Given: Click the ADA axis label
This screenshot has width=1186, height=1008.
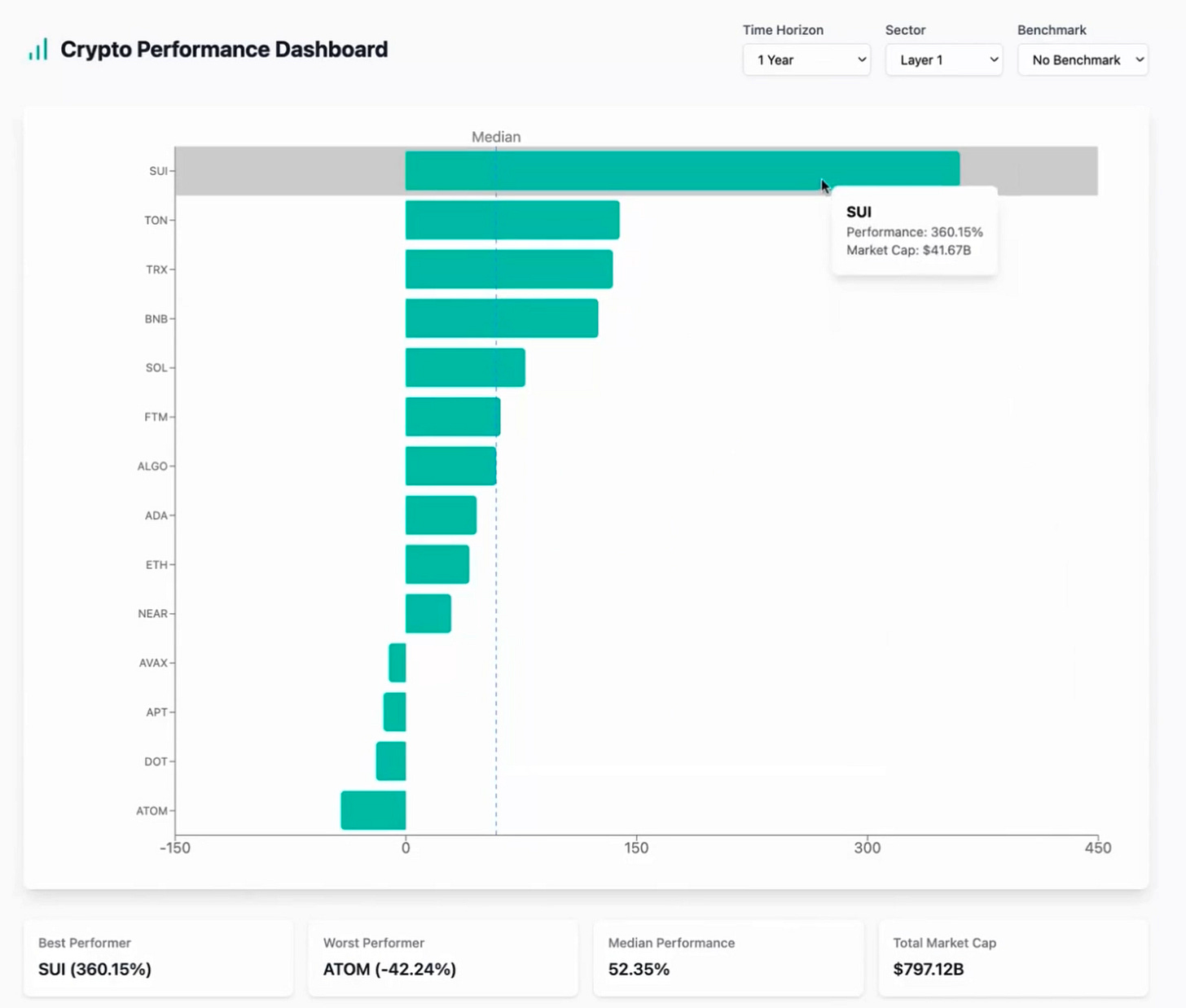Looking at the screenshot, I should [156, 515].
